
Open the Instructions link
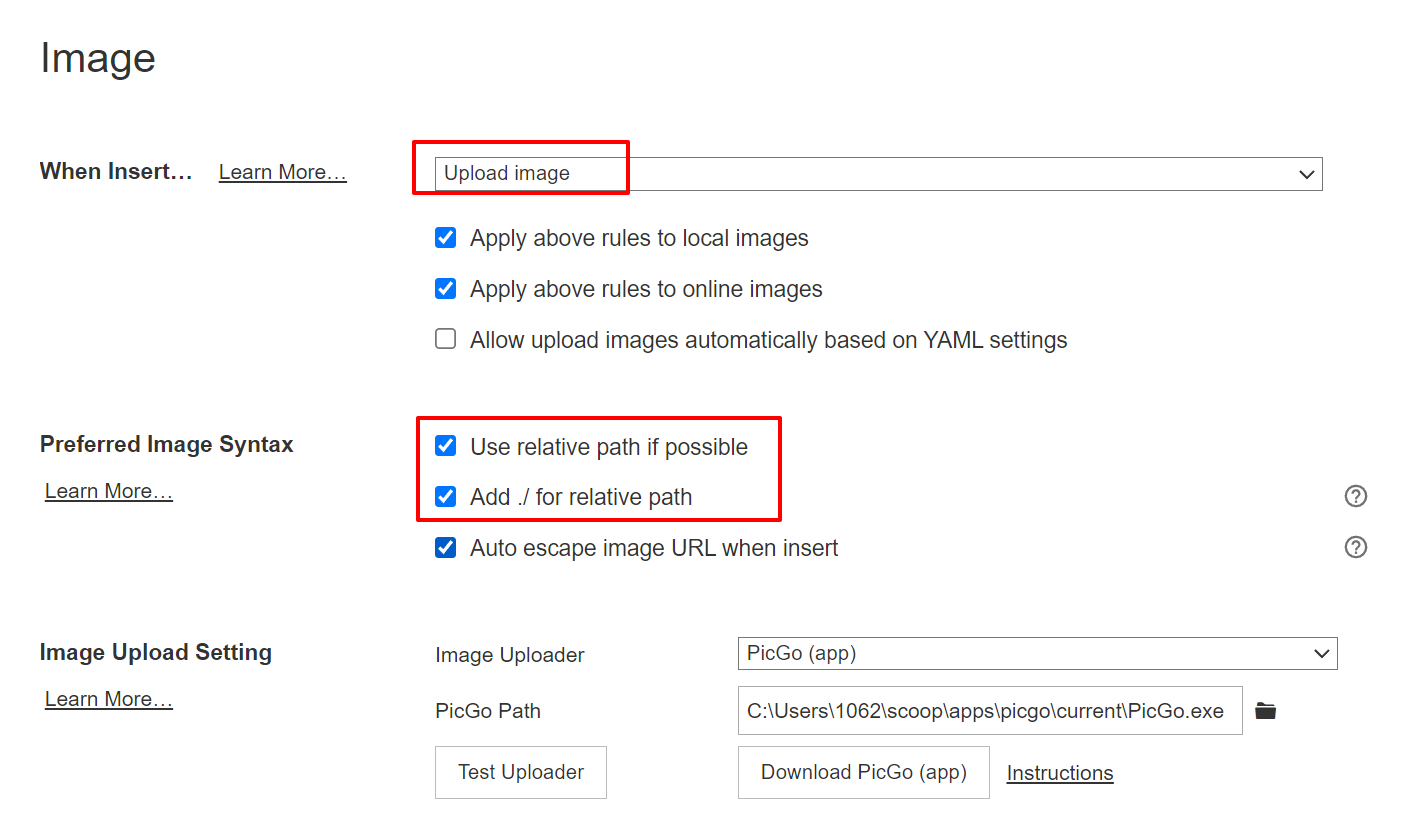(1059, 772)
